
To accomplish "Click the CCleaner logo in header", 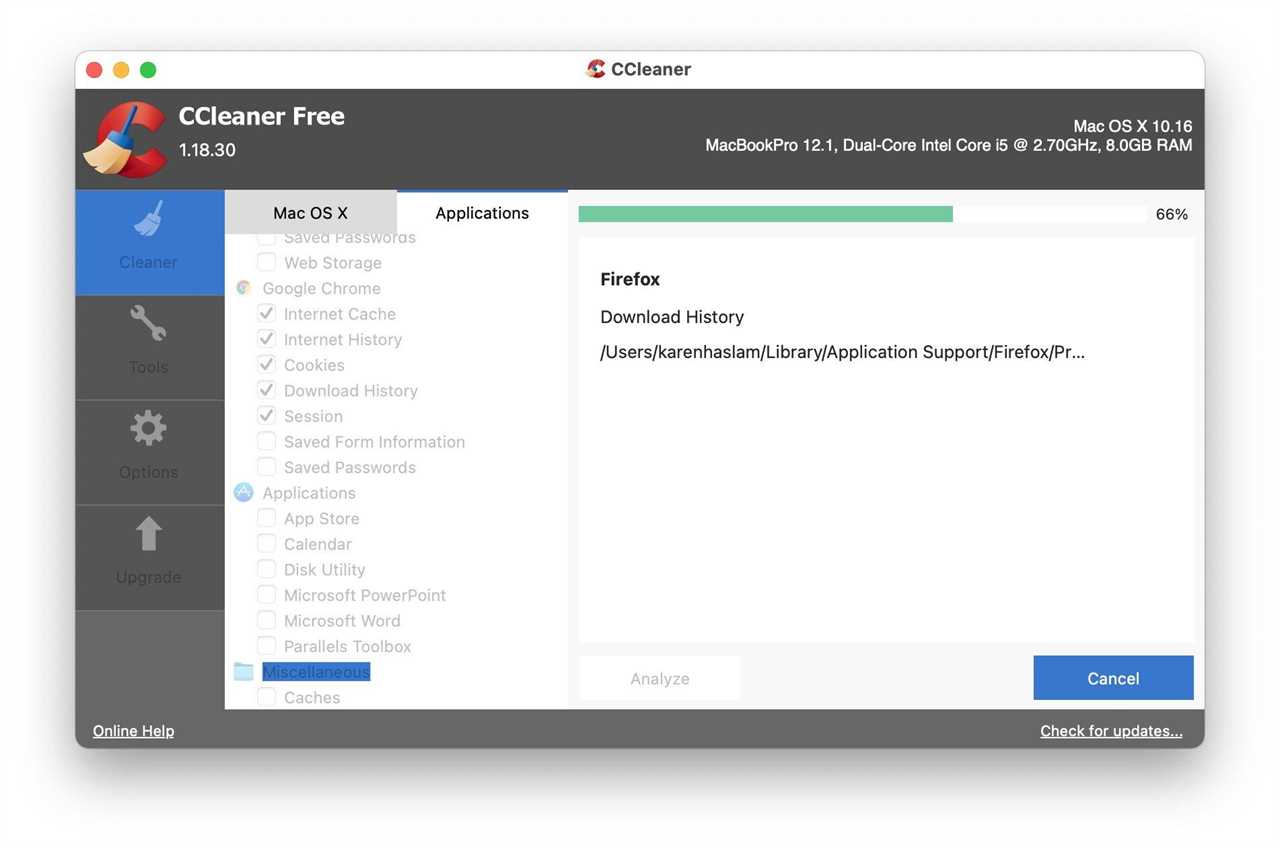I will coord(125,139).
